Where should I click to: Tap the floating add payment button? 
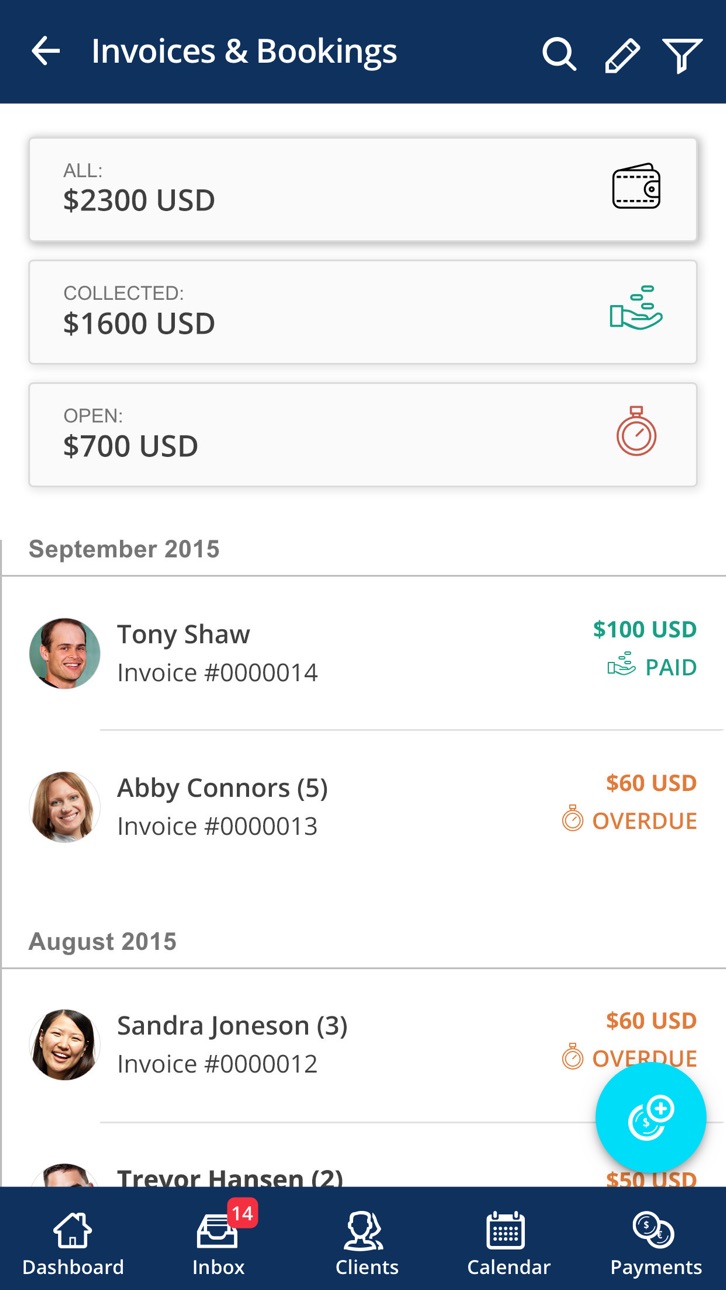pyautogui.click(x=651, y=1117)
